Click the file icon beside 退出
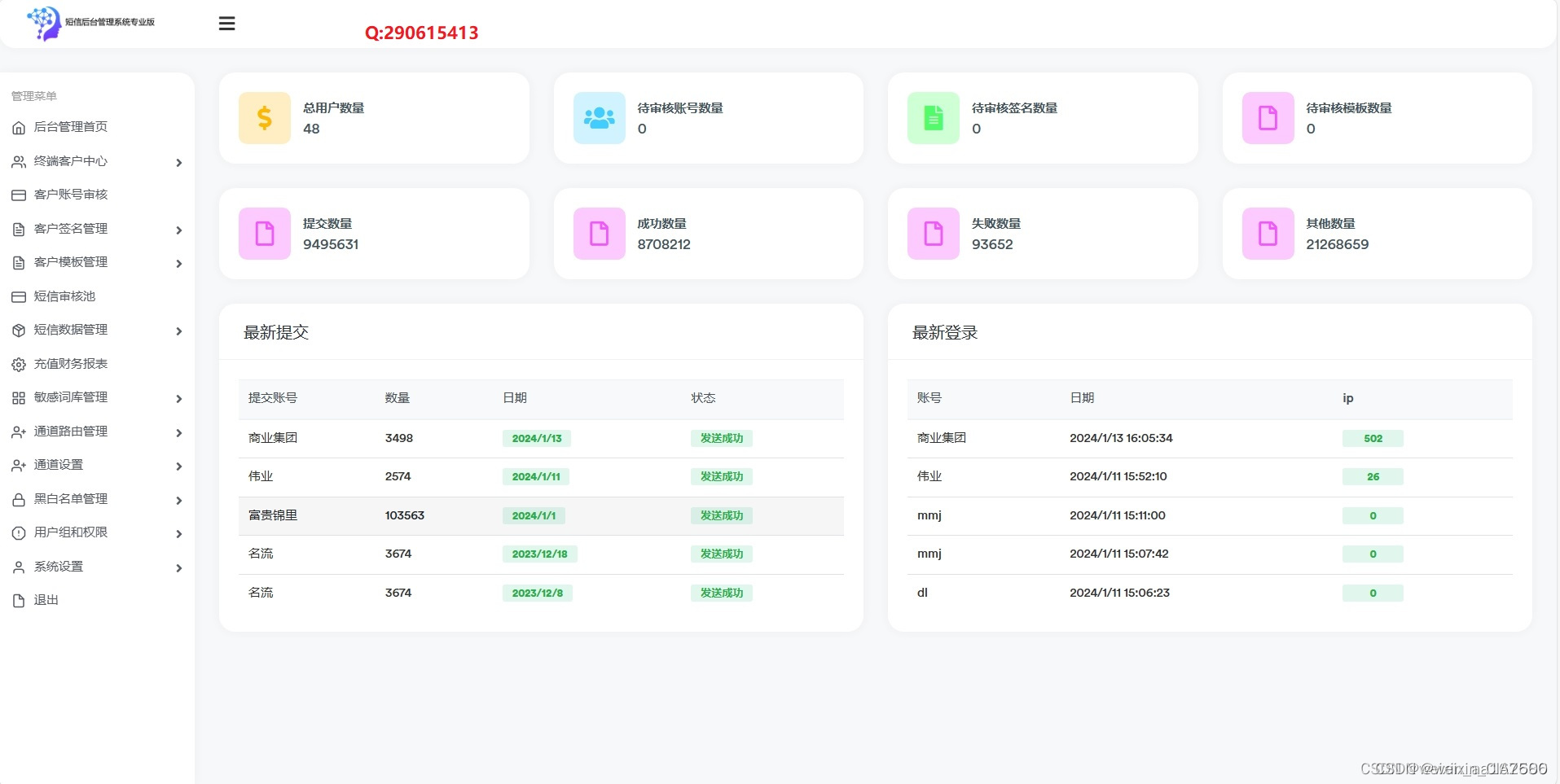Screen dimensions: 1560x784 click(x=19, y=601)
